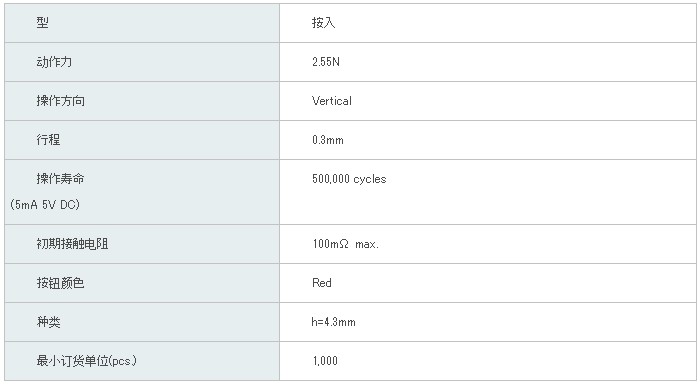Click the 初期接触电阻 label
Image resolution: width=700 pixels, height=385 pixels.
72,243
